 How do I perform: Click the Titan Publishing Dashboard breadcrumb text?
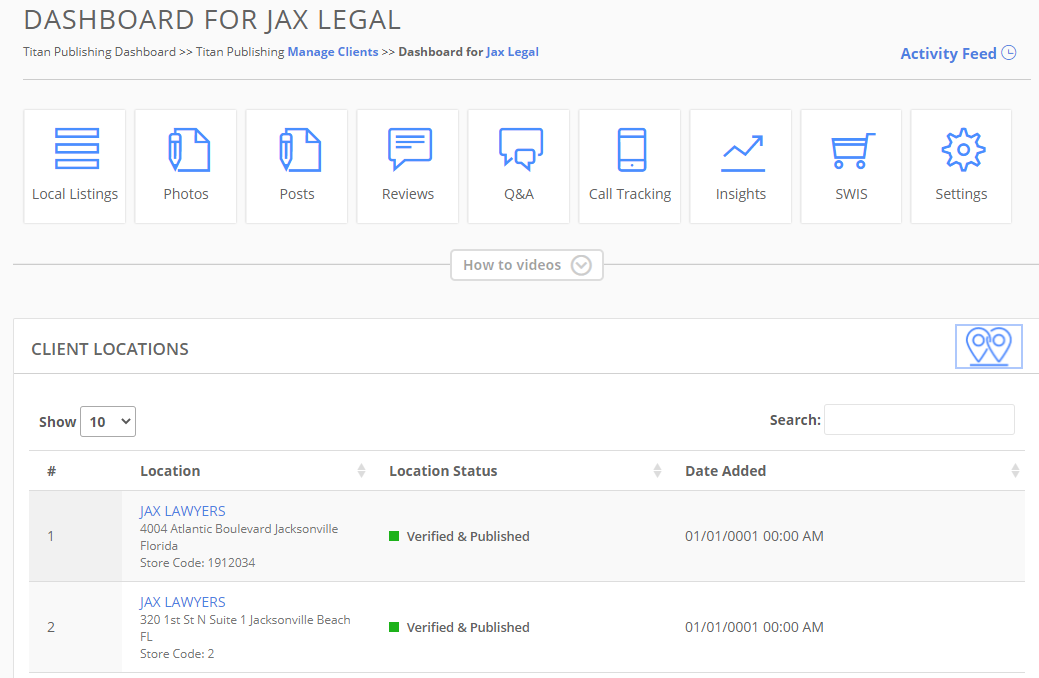click(x=99, y=52)
